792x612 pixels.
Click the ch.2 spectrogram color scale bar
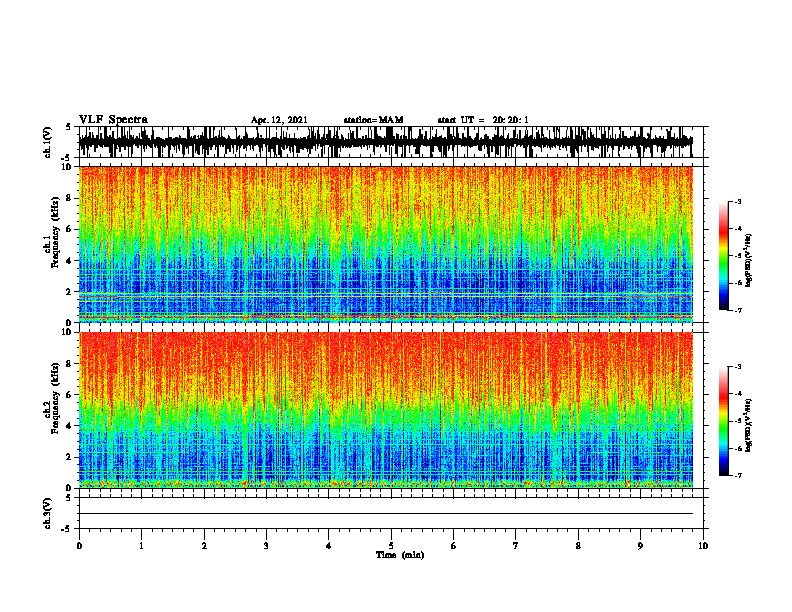(724, 421)
